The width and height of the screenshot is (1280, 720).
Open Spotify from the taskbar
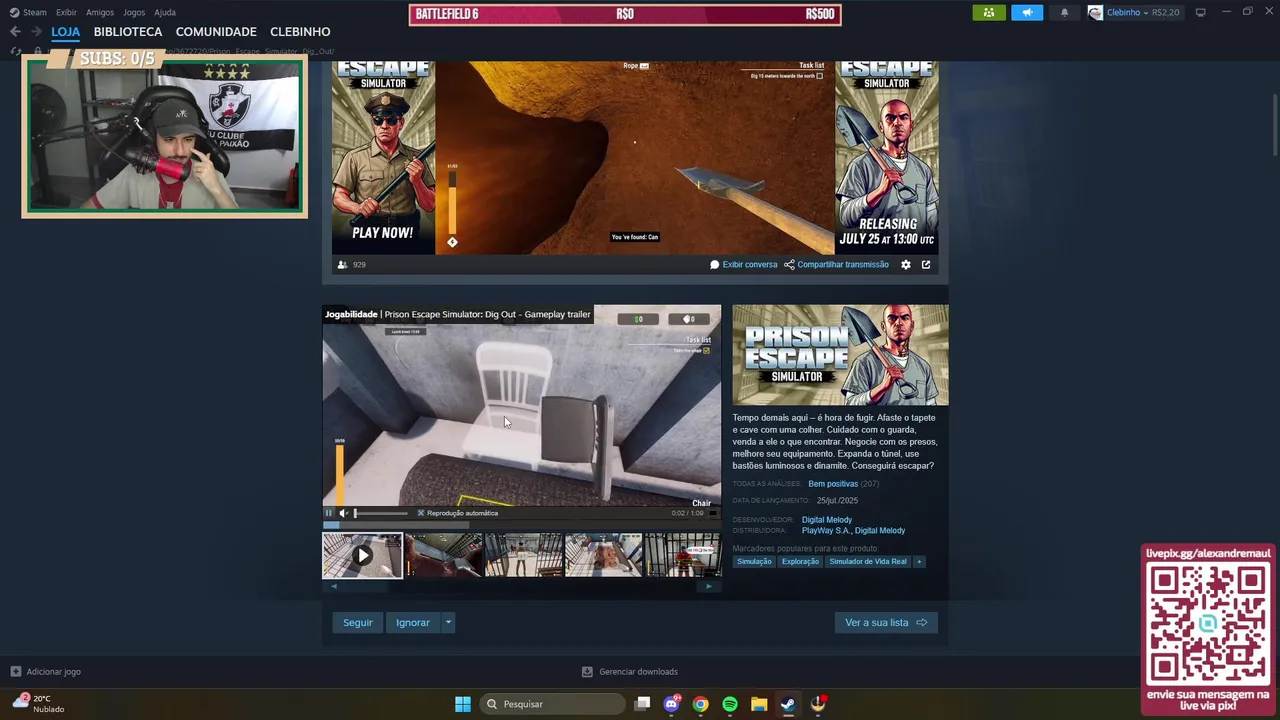(x=730, y=704)
